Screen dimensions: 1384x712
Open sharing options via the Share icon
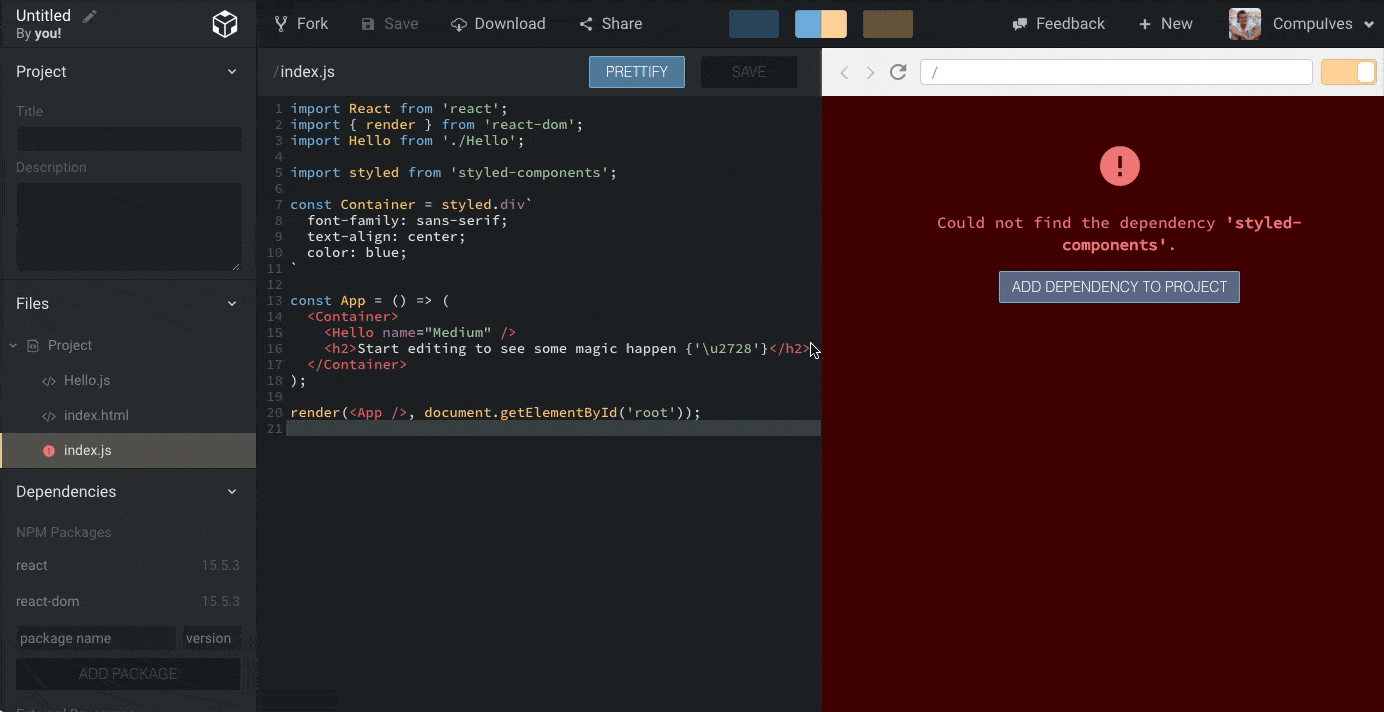tap(586, 23)
